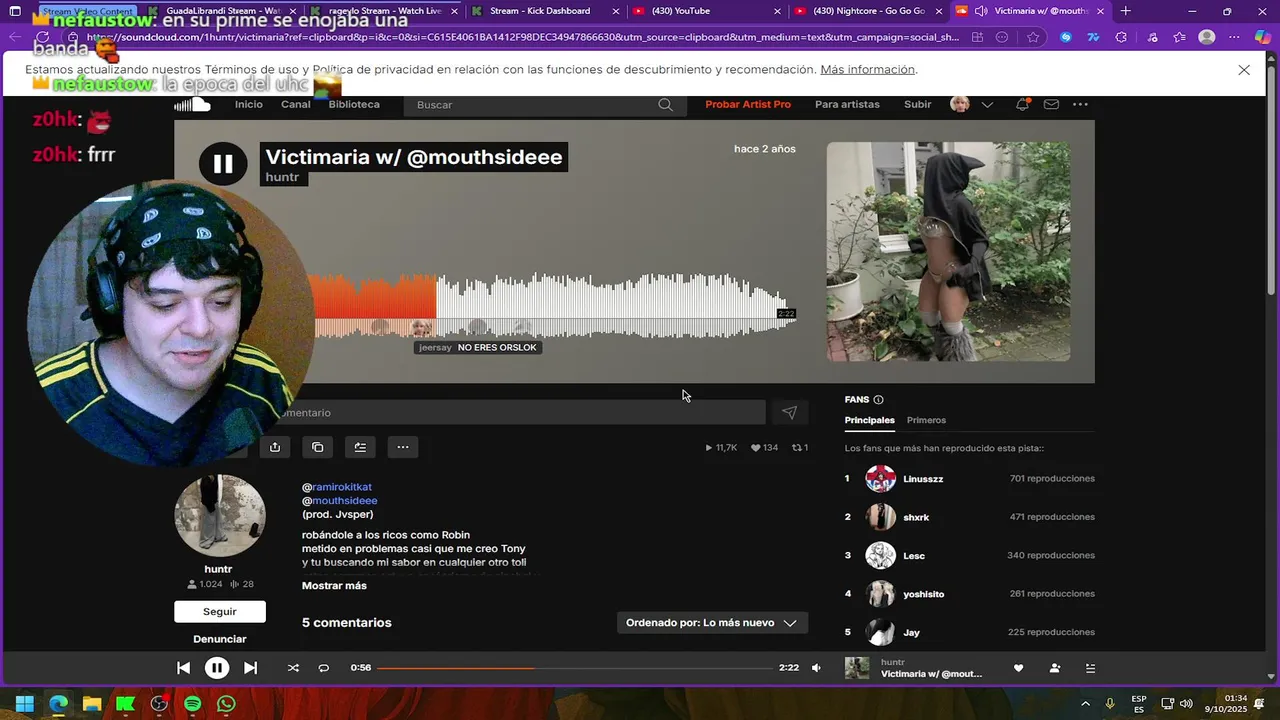Open fan shxrk profile
The image size is (1280, 720).
(916, 517)
